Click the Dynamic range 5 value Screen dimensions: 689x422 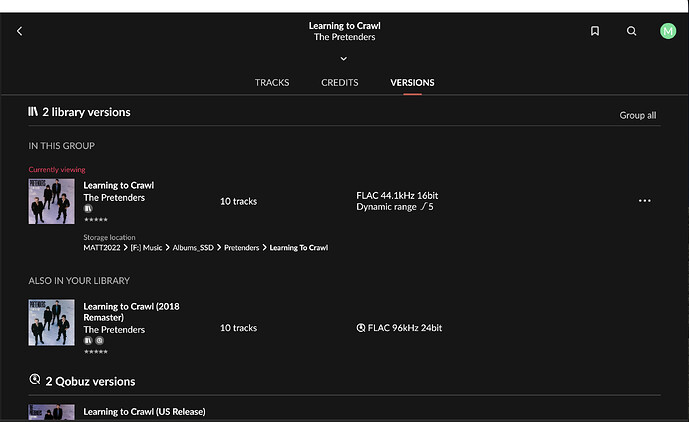(395, 207)
